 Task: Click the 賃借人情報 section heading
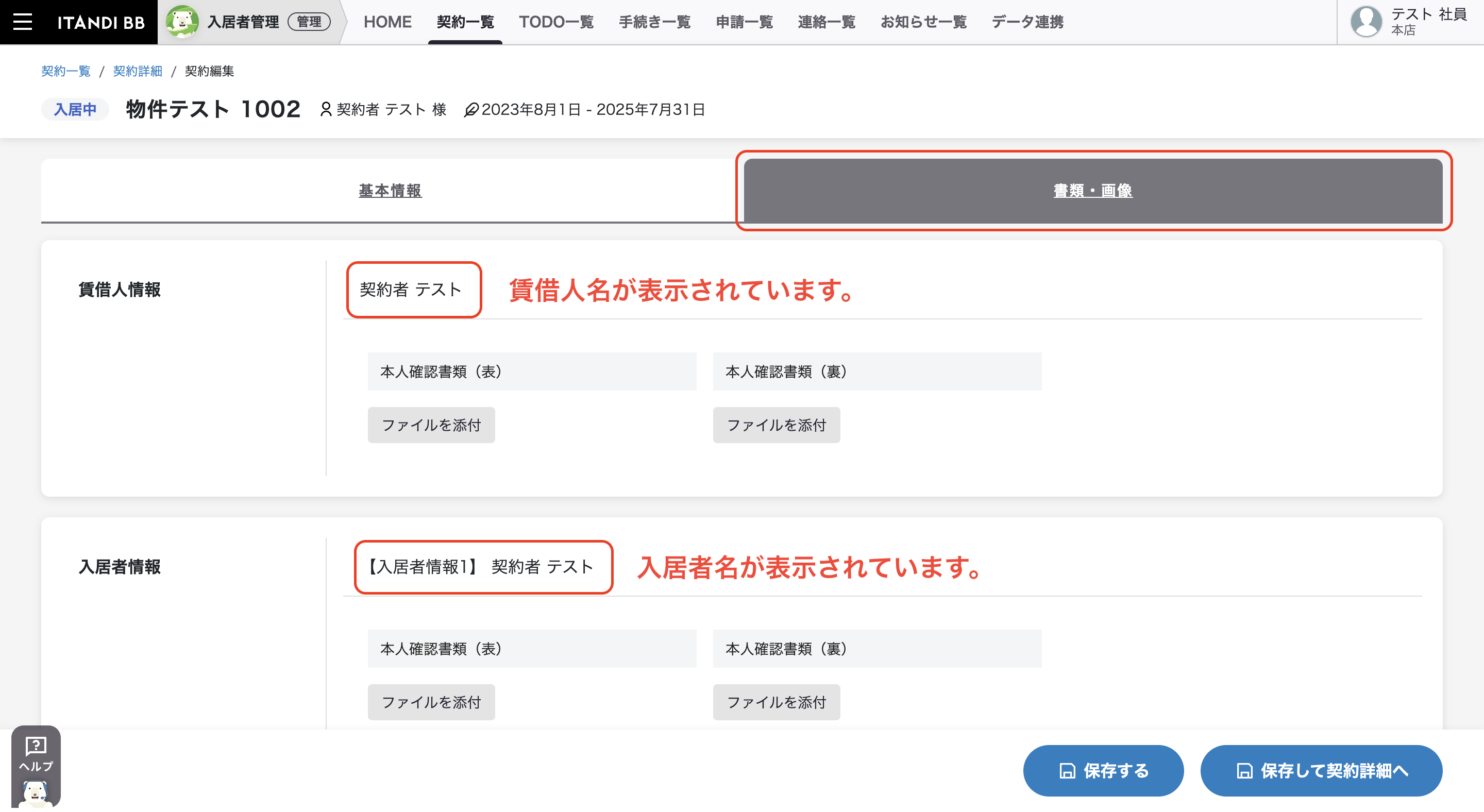point(119,289)
